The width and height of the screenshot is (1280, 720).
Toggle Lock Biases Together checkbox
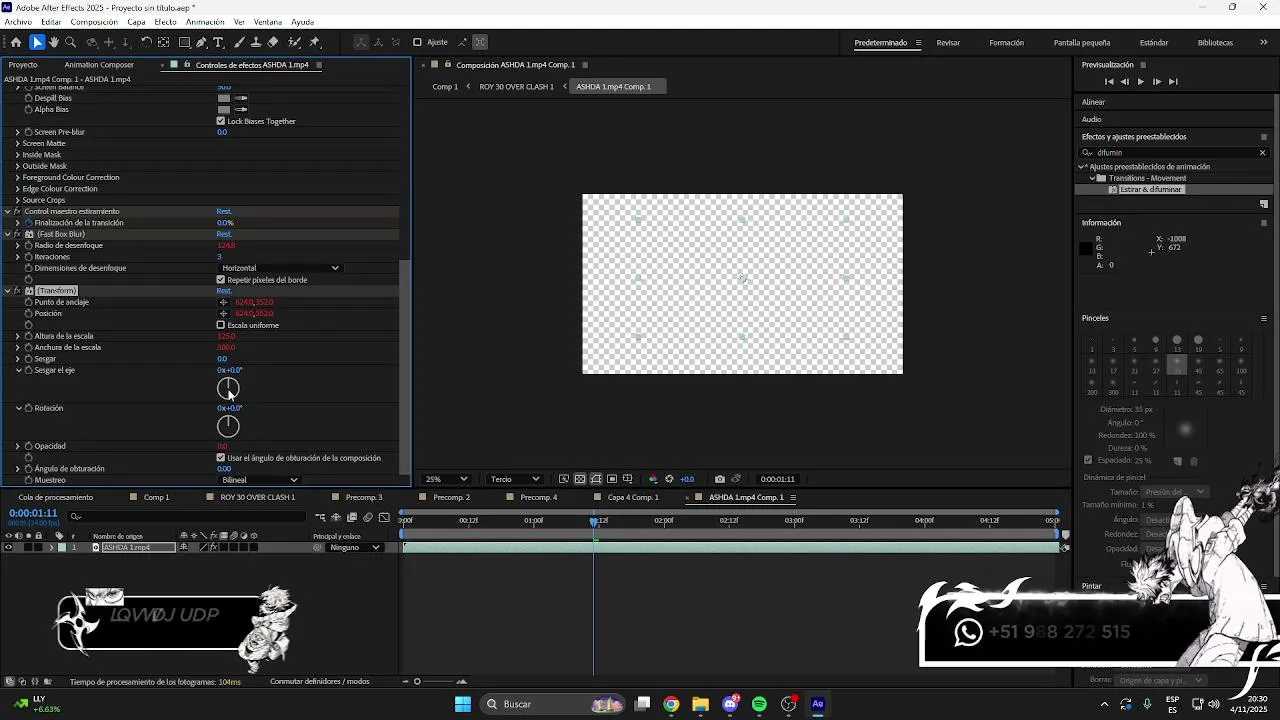[221, 121]
